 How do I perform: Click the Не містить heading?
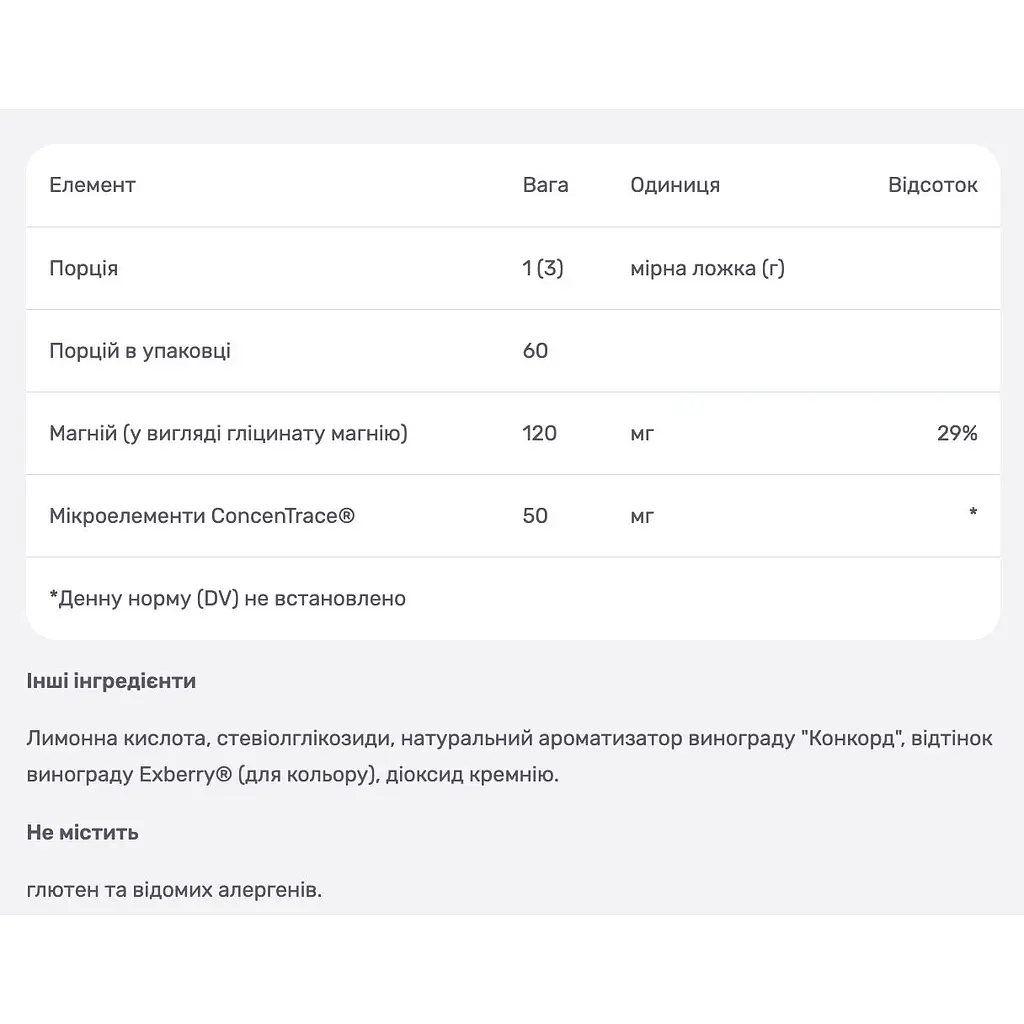coord(82,832)
